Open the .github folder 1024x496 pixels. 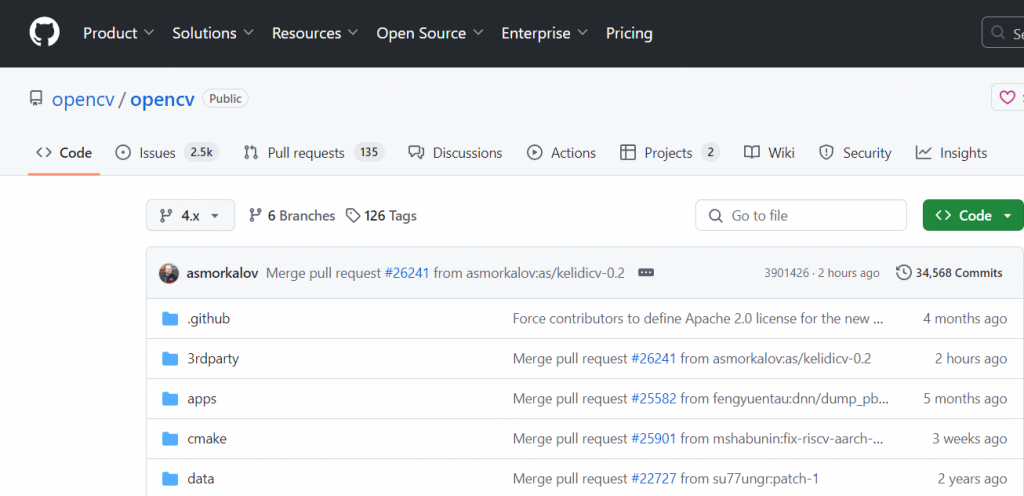(x=208, y=319)
